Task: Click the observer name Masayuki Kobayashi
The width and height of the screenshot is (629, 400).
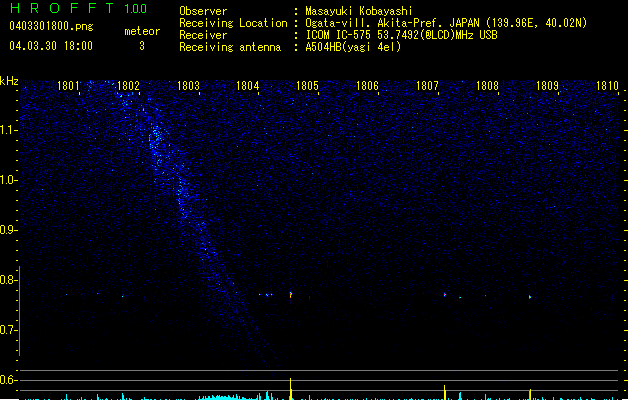Action: (x=359, y=11)
